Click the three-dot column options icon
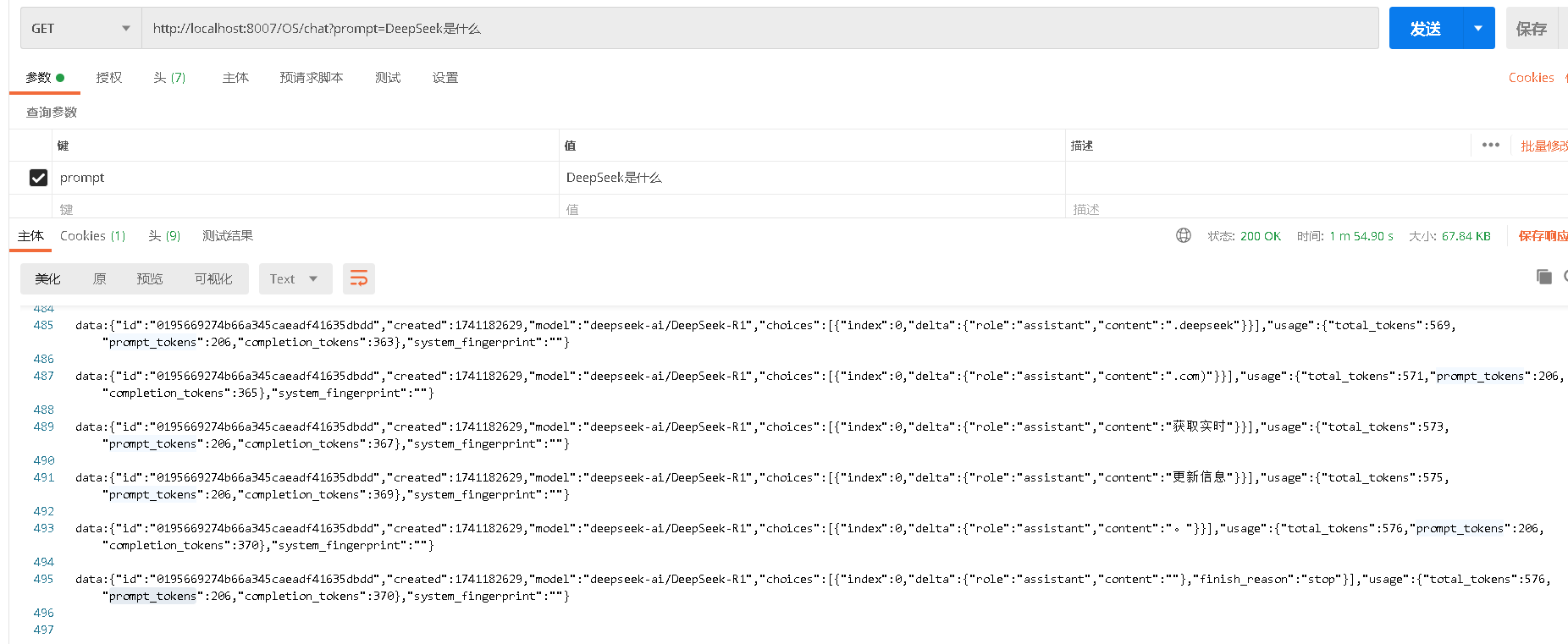Screen dimensions: 1568x644 click(1490, 145)
